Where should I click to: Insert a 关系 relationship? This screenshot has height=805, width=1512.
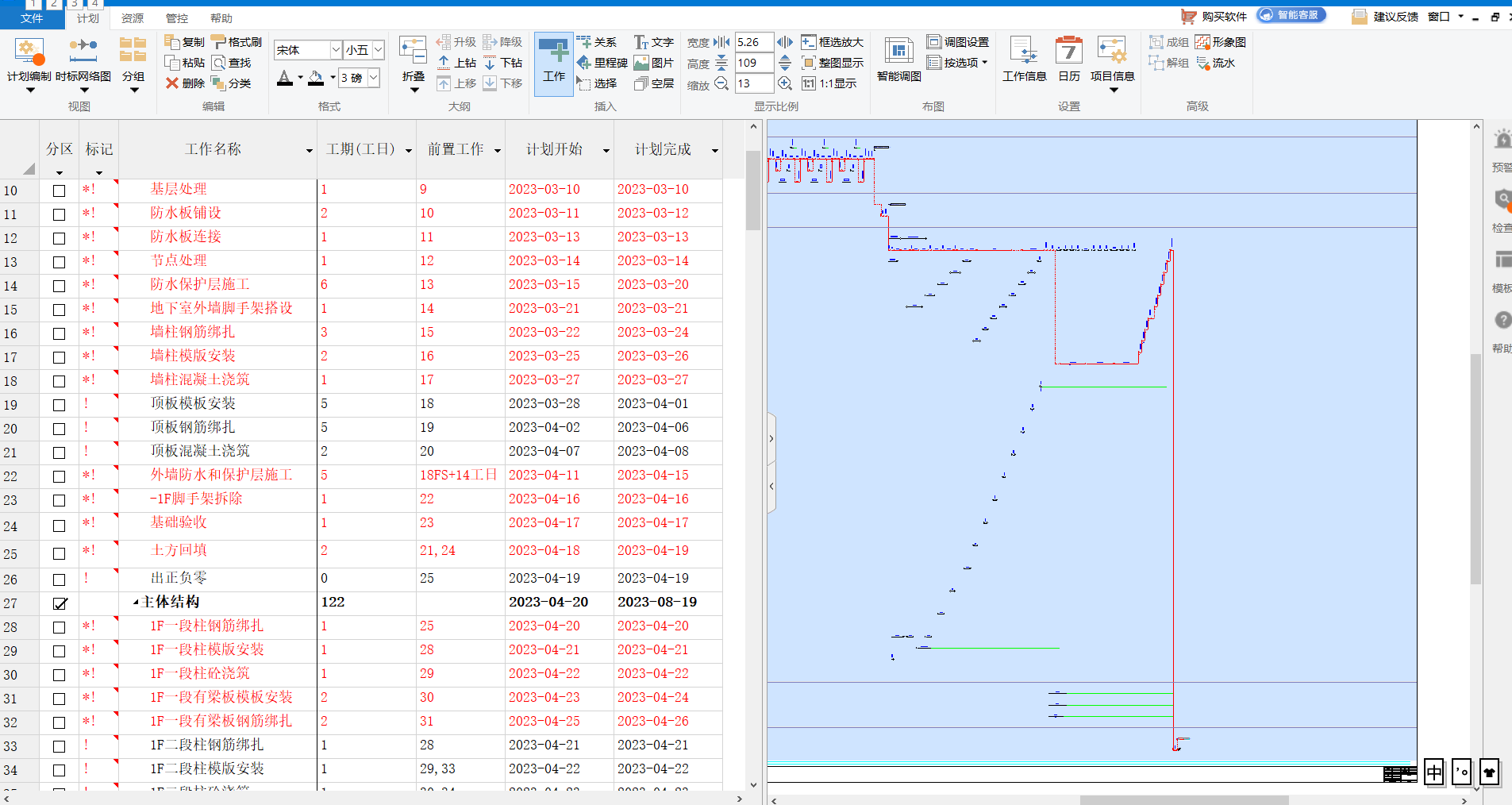pos(596,41)
